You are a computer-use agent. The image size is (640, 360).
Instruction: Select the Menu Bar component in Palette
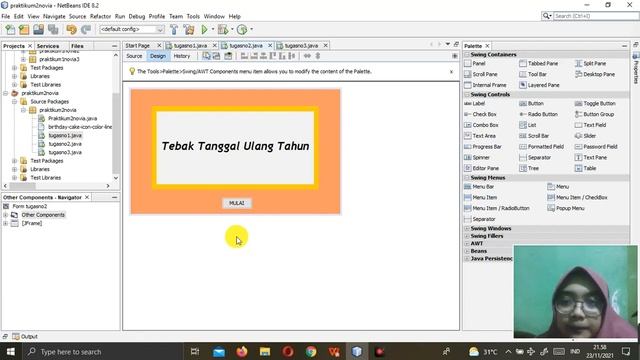[479, 187]
